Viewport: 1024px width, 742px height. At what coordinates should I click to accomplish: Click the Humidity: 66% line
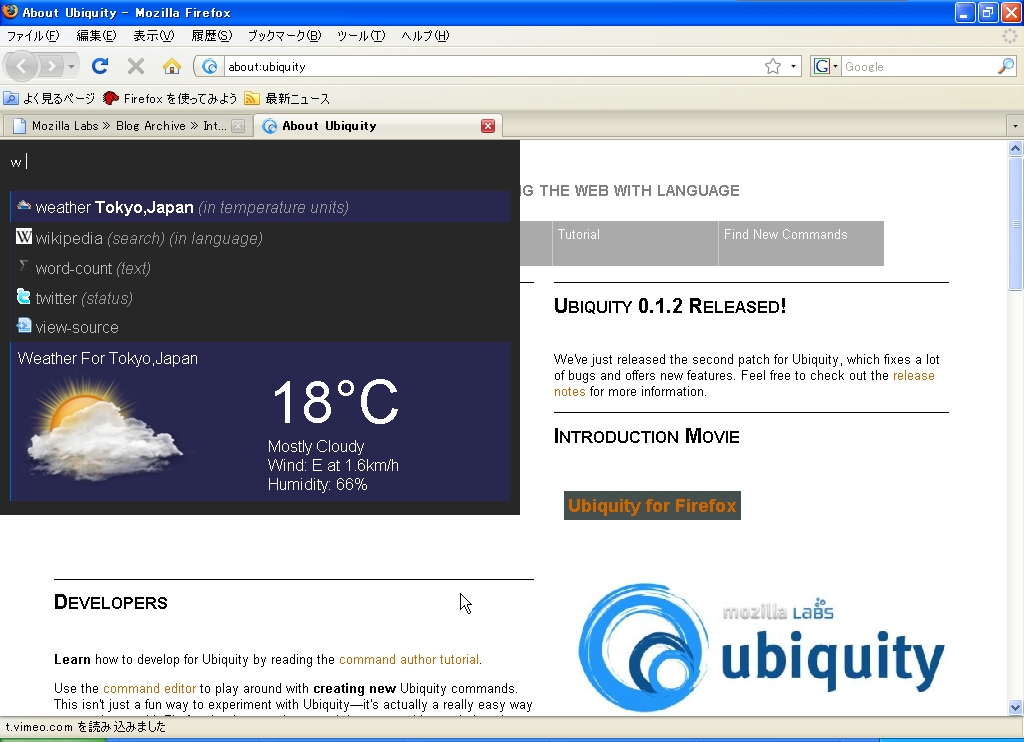317,485
